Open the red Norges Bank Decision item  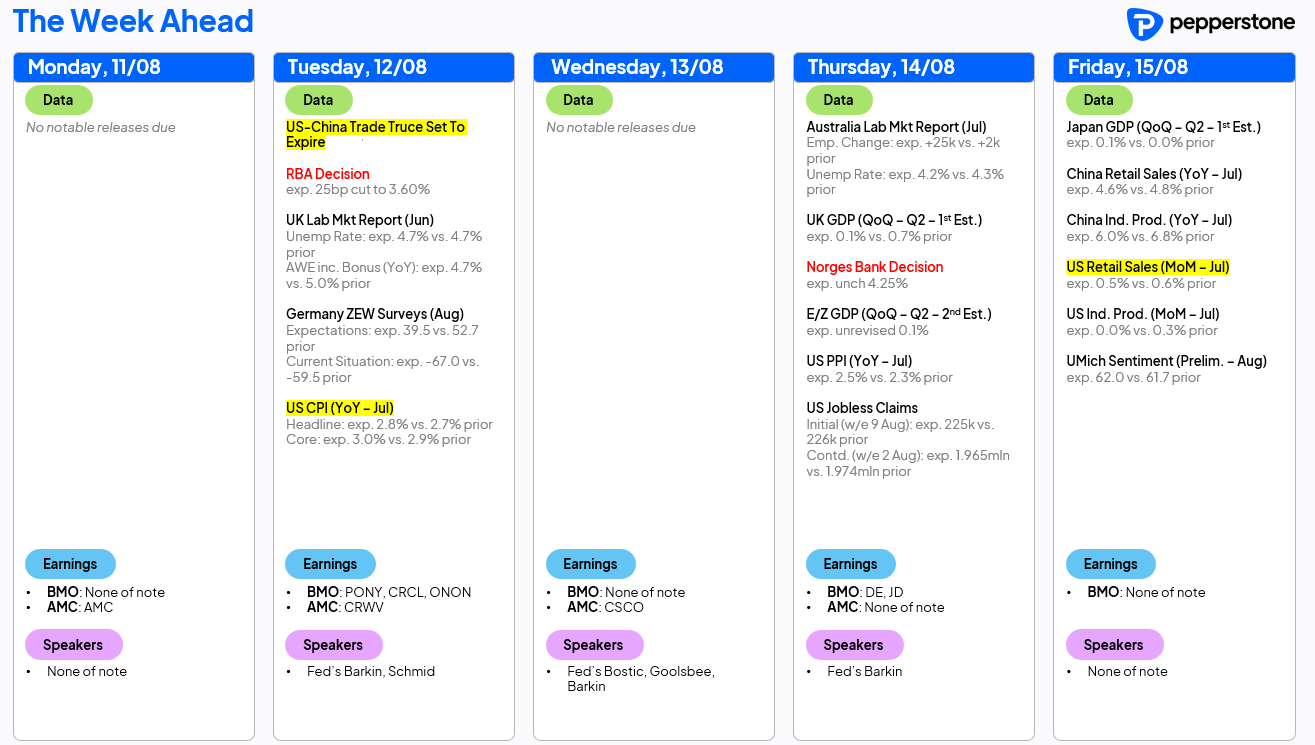point(875,267)
